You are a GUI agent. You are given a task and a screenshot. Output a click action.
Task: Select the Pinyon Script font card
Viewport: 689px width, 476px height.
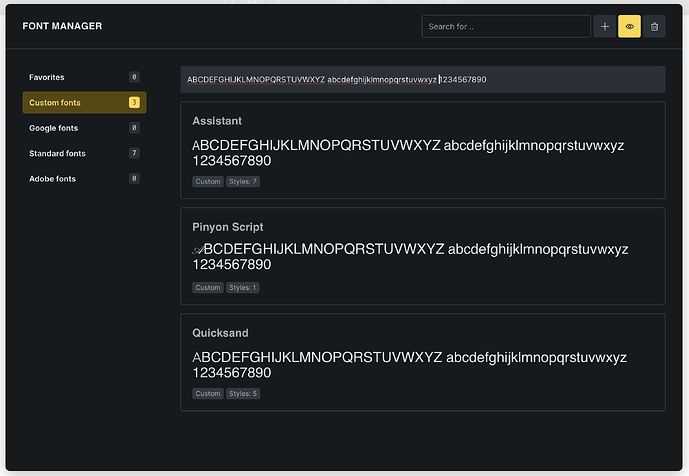tap(423, 256)
